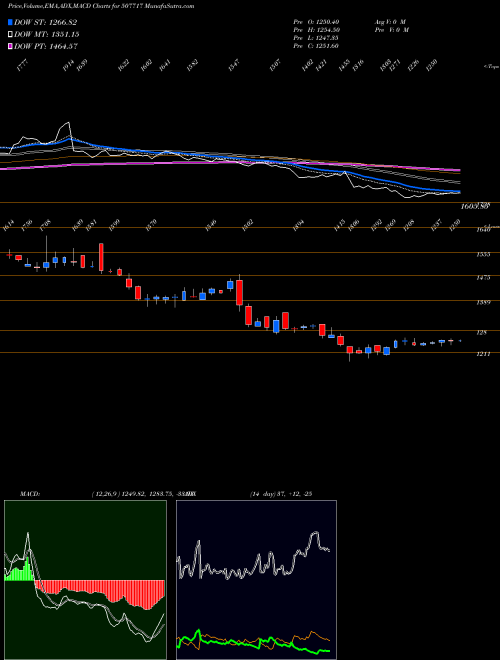Click the 'MACD:' panel heading
The width and height of the screenshot is (500, 660).
click(29, 494)
